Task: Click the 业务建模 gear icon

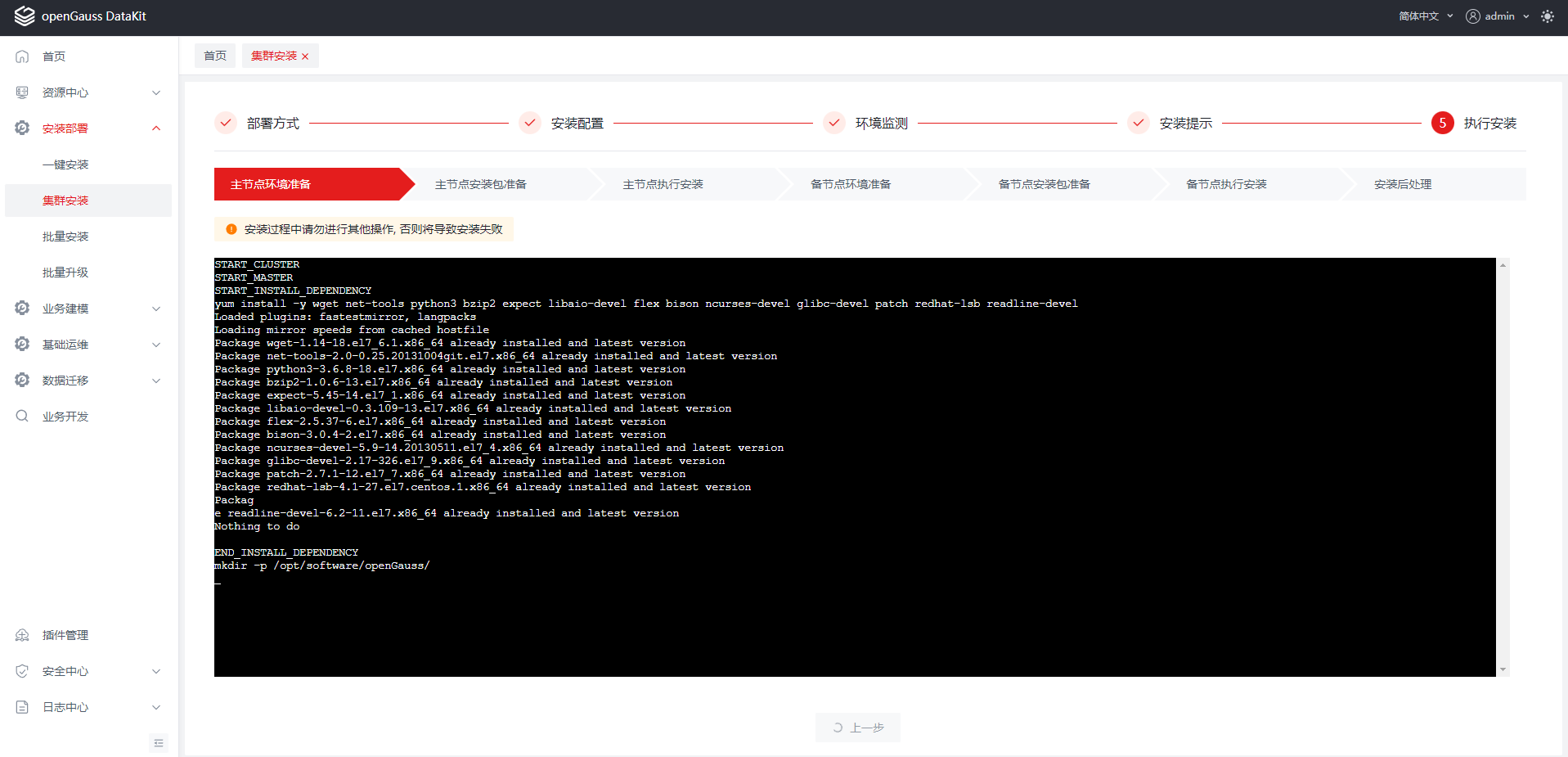Action: 22,309
